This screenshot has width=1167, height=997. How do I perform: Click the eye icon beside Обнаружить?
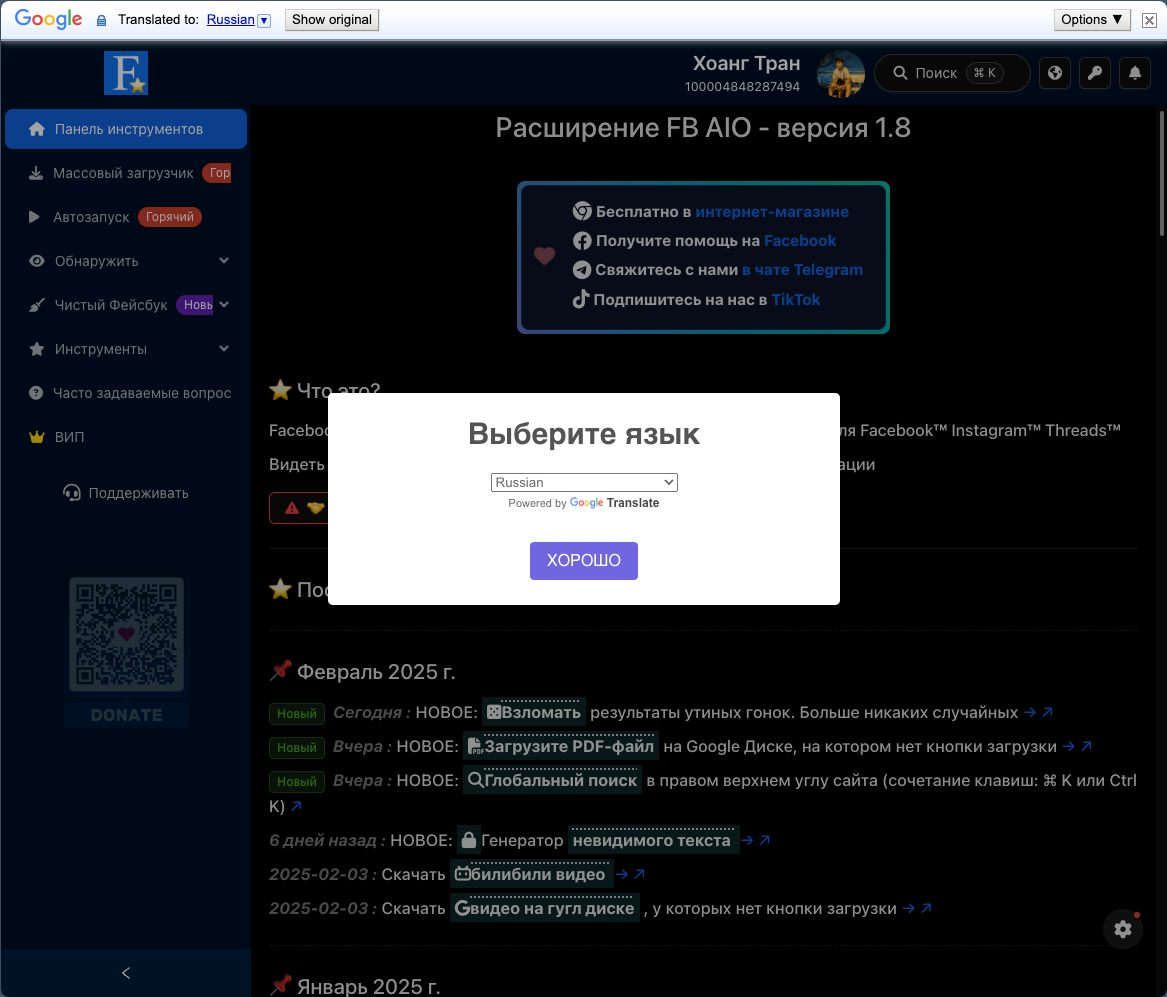(x=36, y=260)
